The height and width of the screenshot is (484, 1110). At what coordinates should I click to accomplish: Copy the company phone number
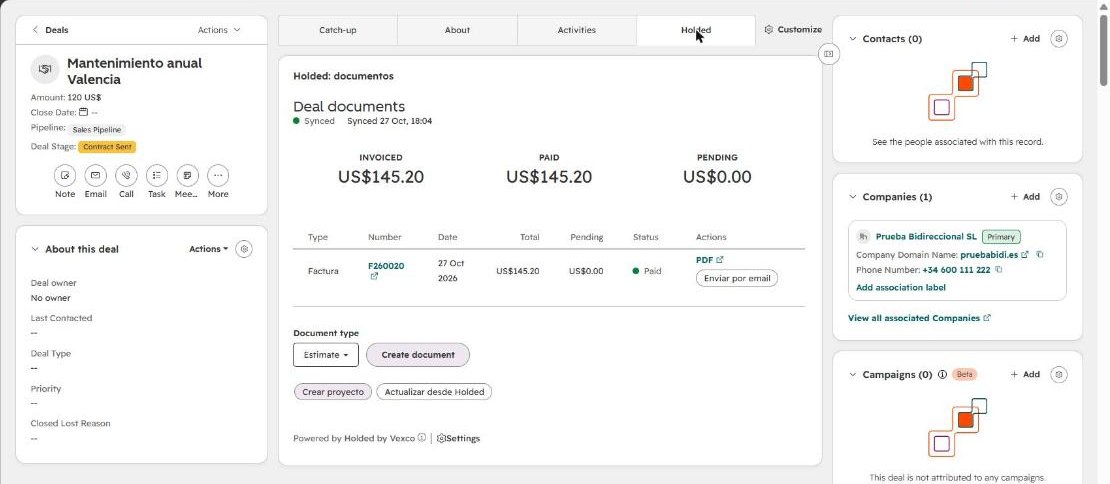tap(998, 270)
